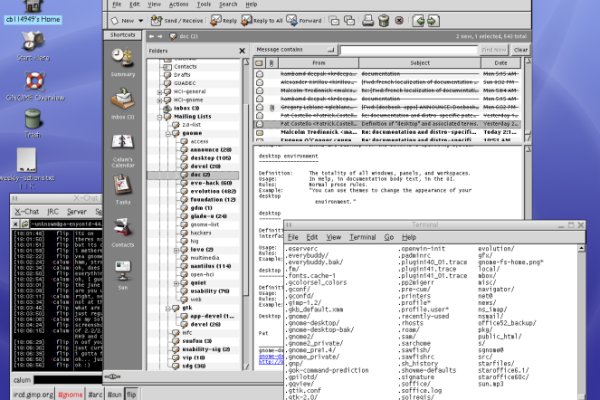Collapse the Mailing Lists folder tree
Screen dimensions: 600x400
tap(160, 116)
